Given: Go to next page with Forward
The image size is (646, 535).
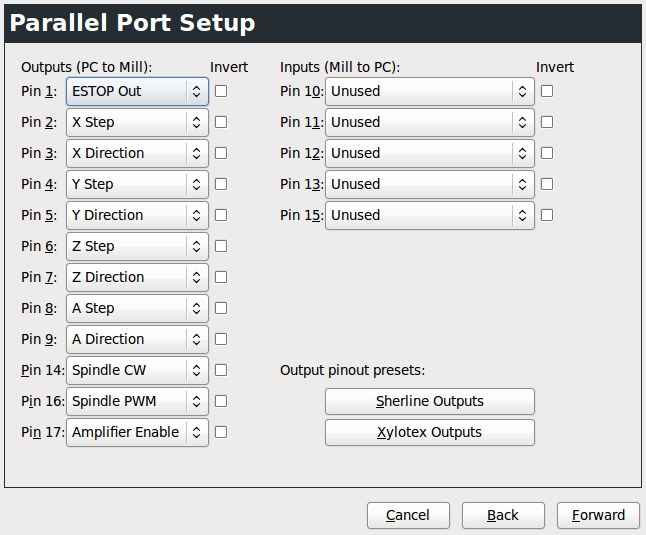Looking at the screenshot, I should 598,515.
